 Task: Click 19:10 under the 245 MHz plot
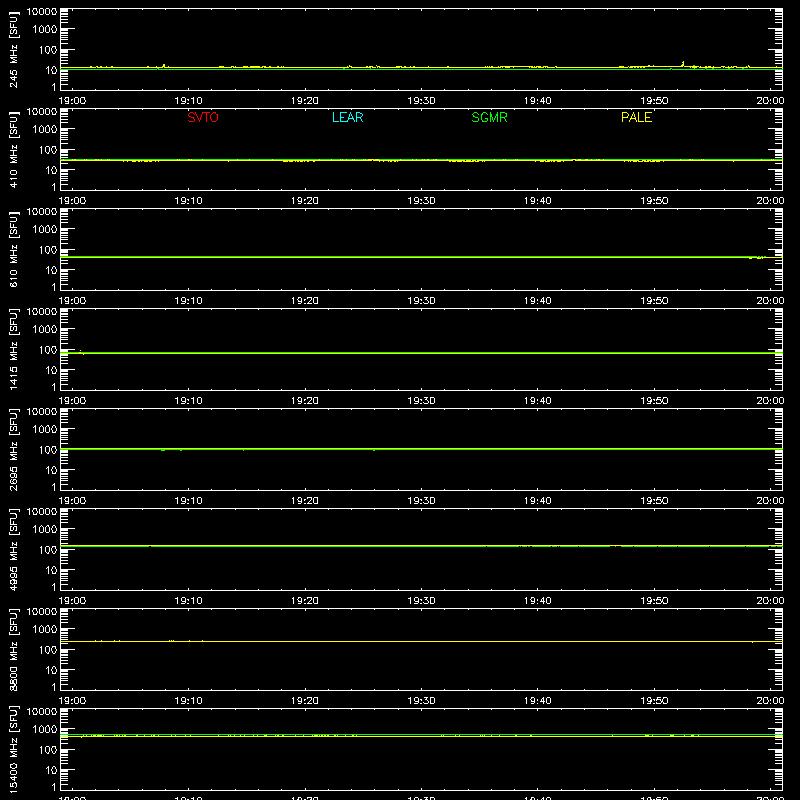pyautogui.click(x=189, y=101)
